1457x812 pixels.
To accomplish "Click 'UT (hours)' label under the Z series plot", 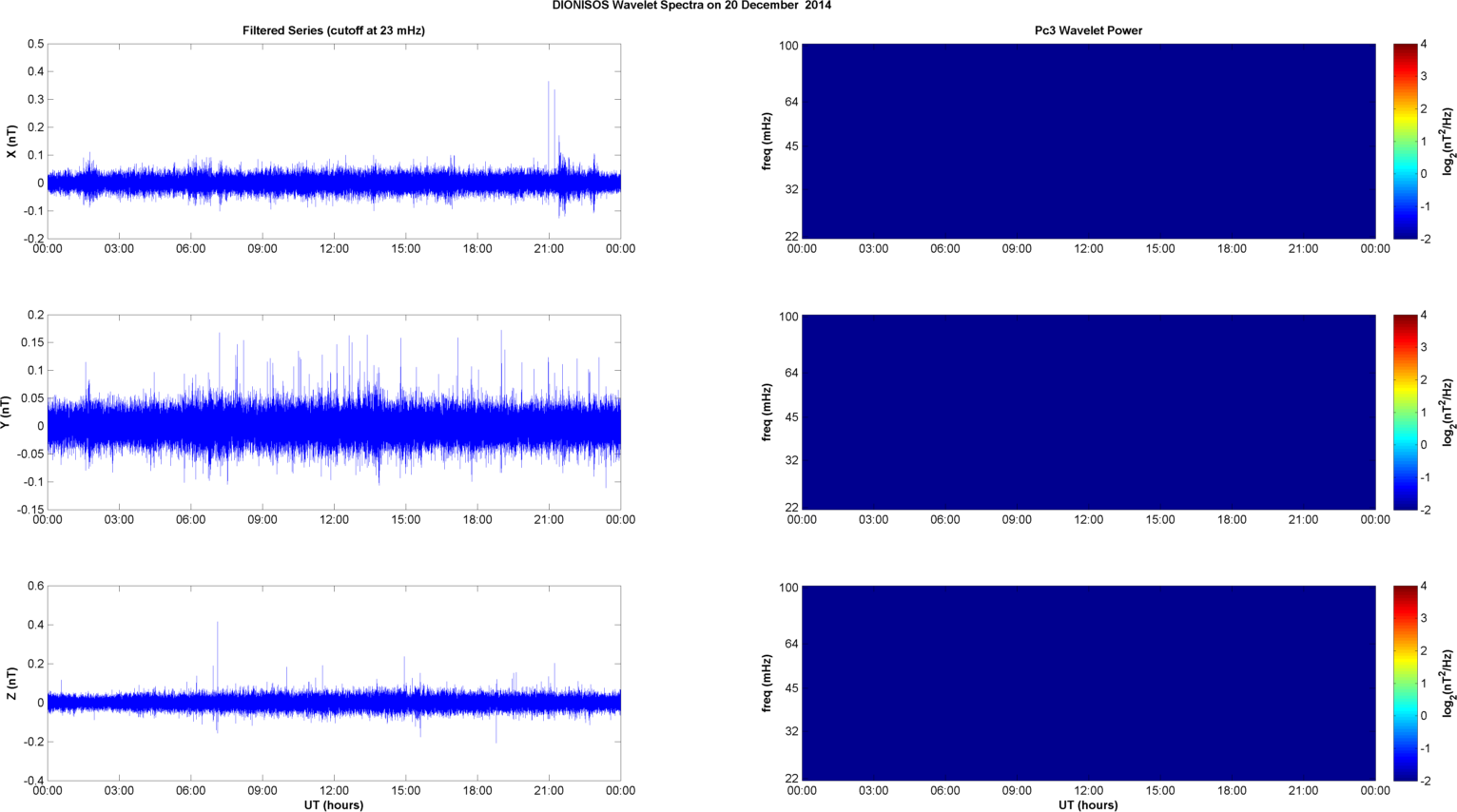I will [334, 805].
